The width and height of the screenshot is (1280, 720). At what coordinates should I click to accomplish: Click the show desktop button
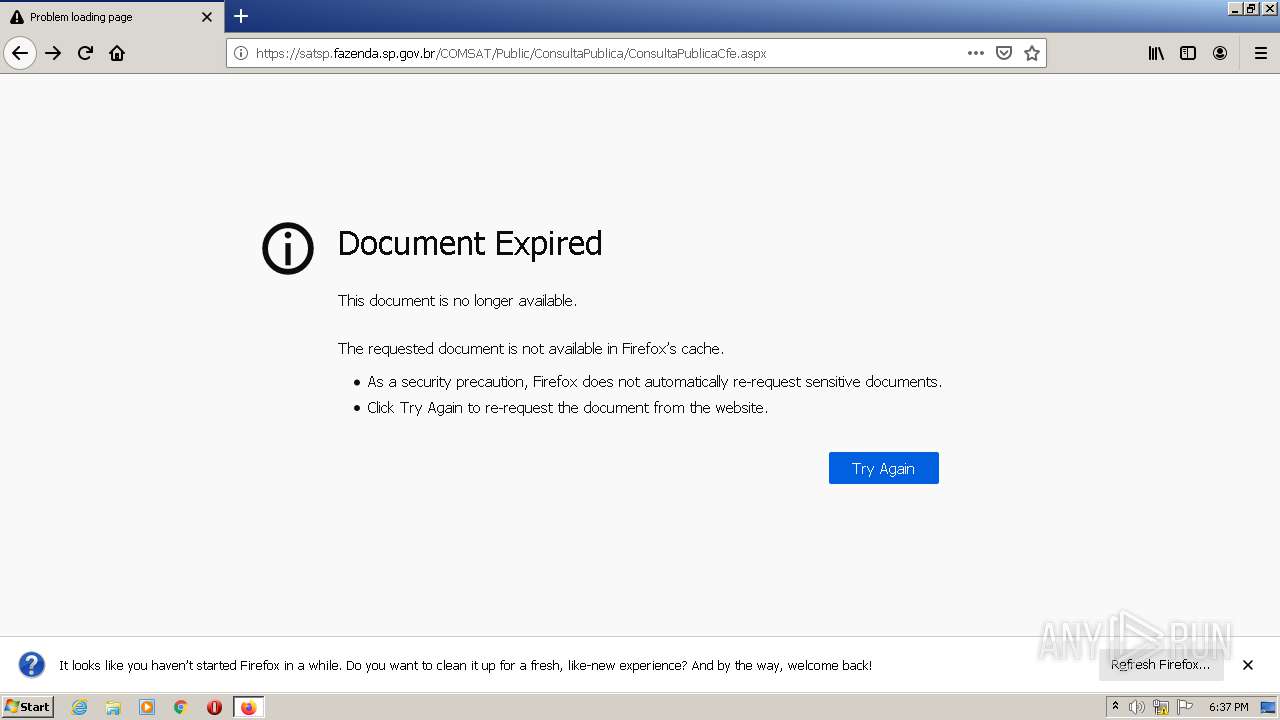1268,707
